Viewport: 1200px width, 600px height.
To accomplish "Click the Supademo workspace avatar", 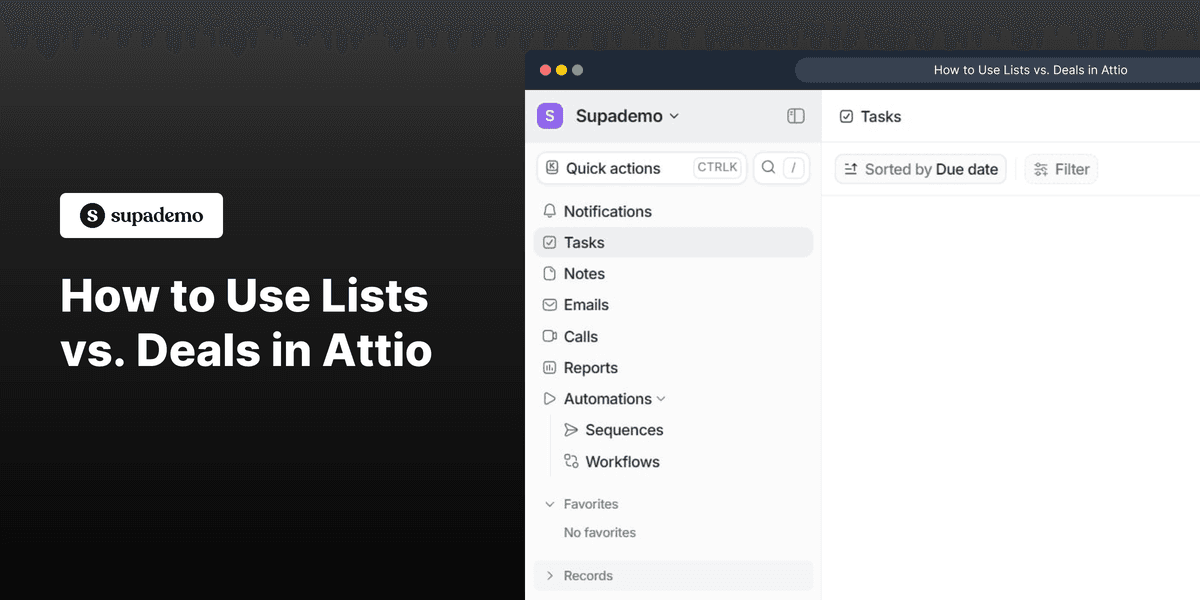I will (x=549, y=116).
